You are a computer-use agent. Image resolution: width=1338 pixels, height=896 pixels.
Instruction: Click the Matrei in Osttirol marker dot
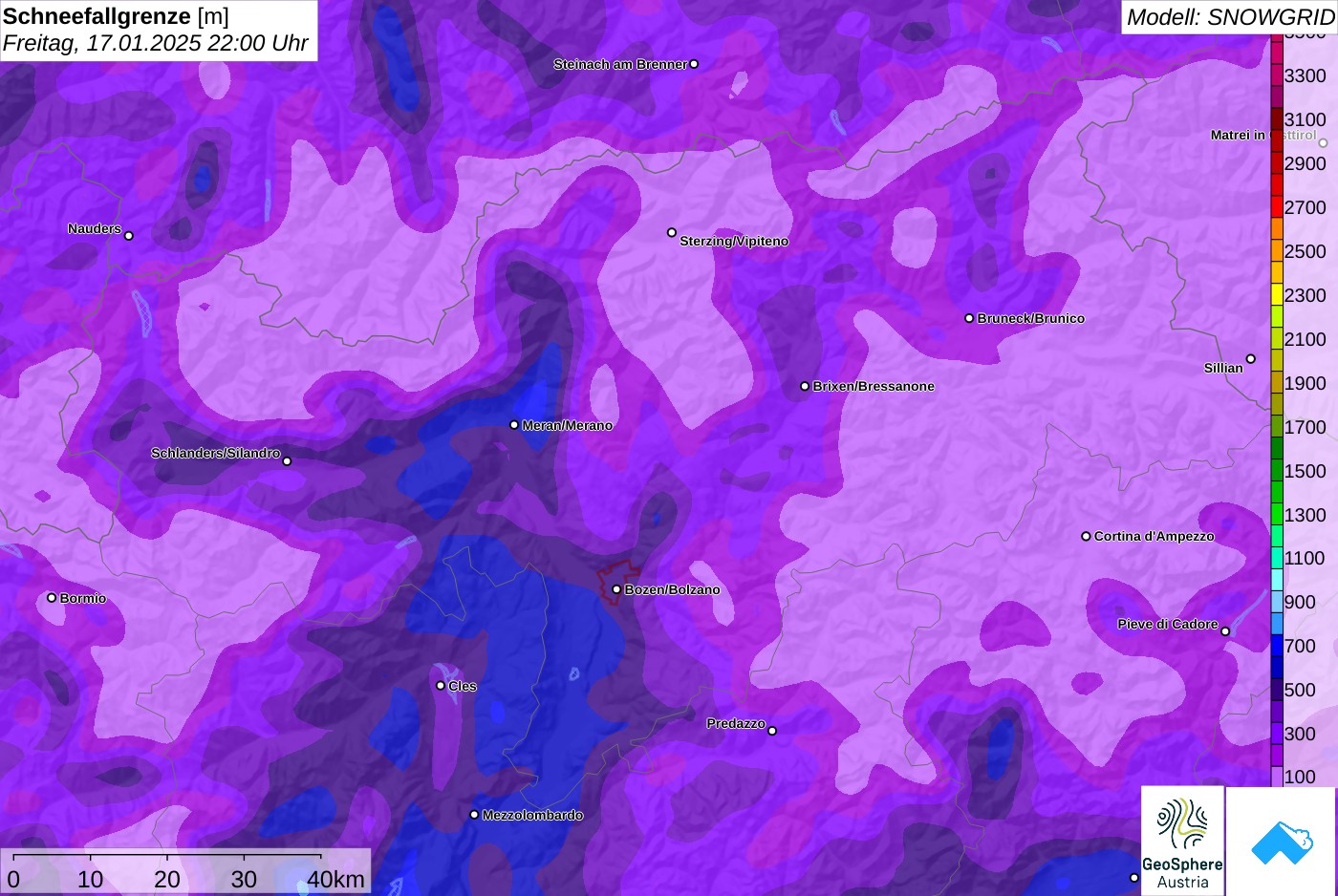coord(1324,143)
